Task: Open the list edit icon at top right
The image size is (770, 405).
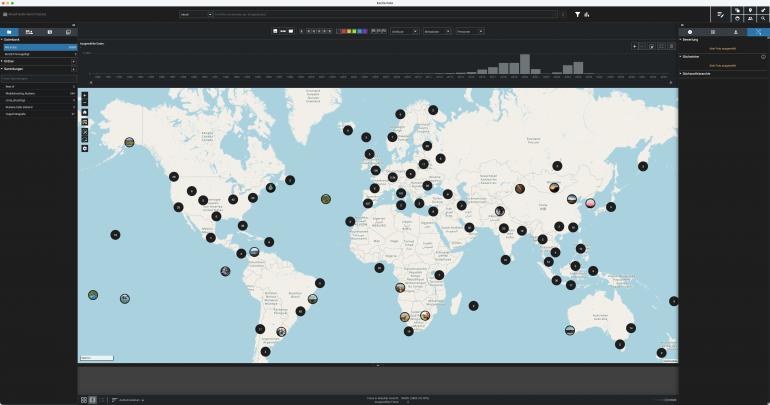Action: (720, 15)
